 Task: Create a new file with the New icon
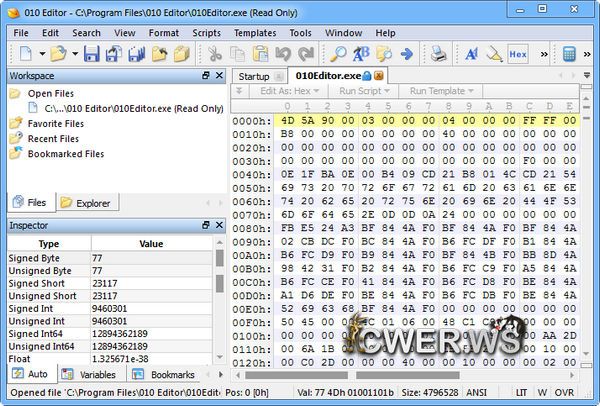(26, 54)
